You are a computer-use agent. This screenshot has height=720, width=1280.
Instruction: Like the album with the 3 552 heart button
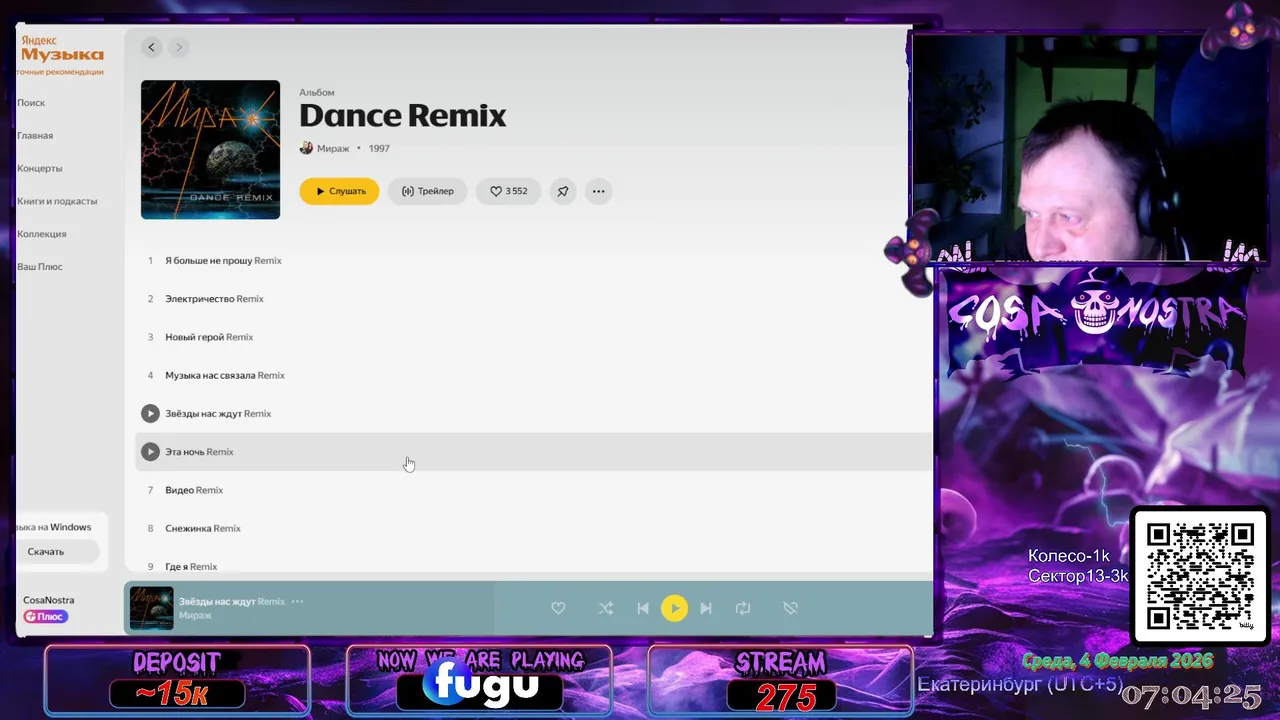508,191
